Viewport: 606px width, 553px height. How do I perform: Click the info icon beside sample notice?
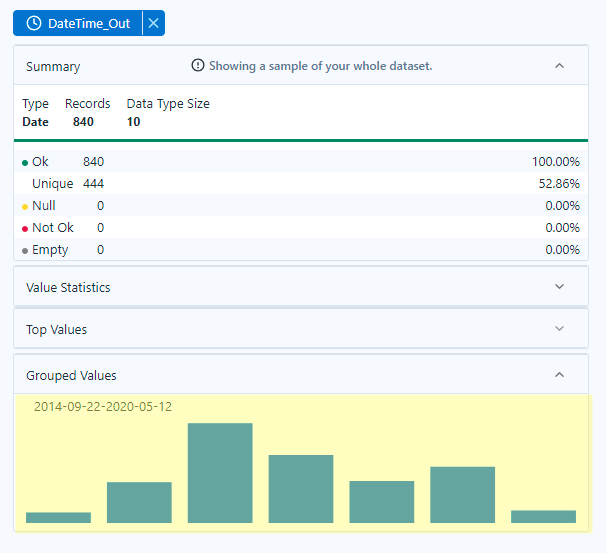coord(198,66)
